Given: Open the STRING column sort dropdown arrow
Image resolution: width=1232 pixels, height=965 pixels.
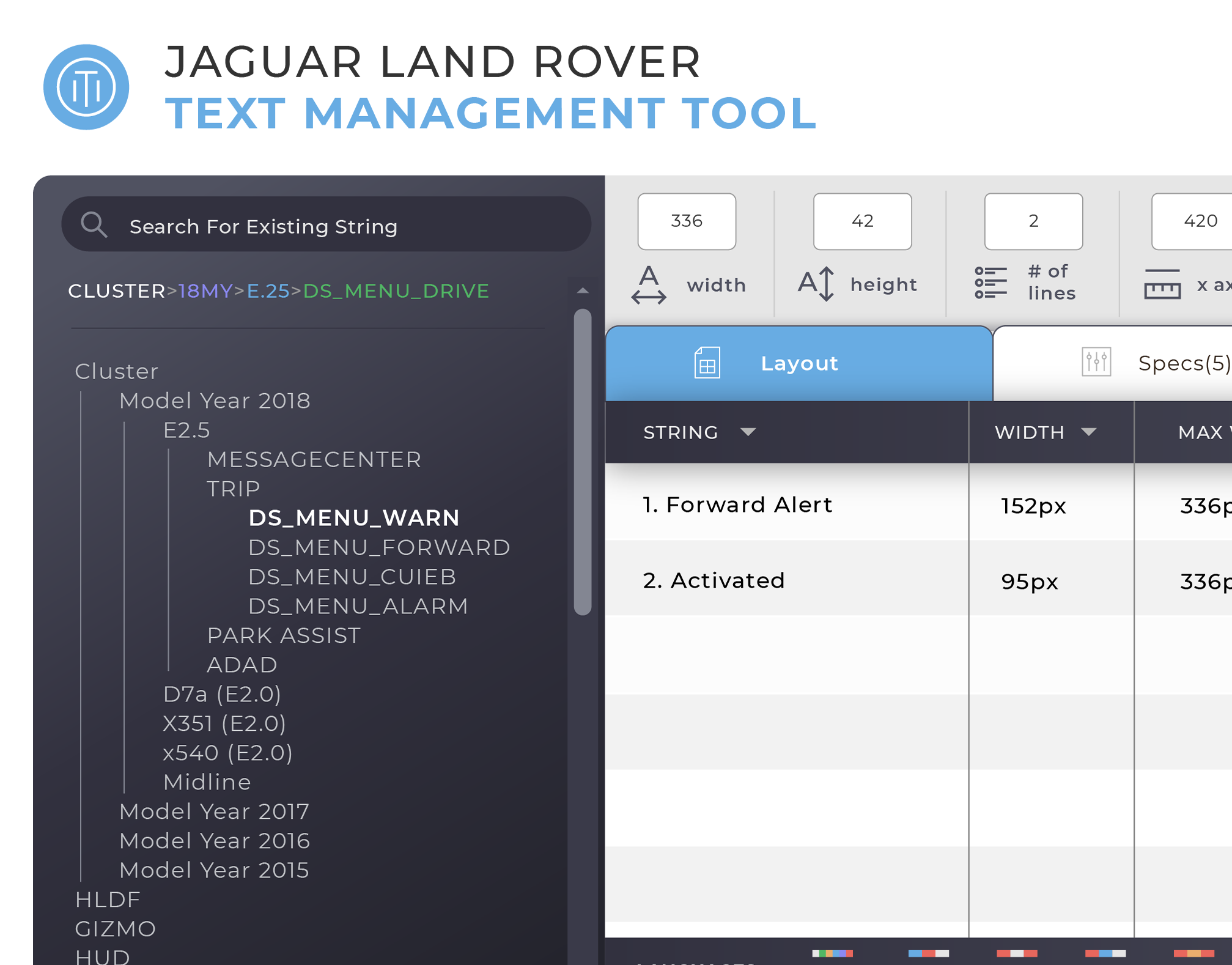Looking at the screenshot, I should tap(748, 432).
